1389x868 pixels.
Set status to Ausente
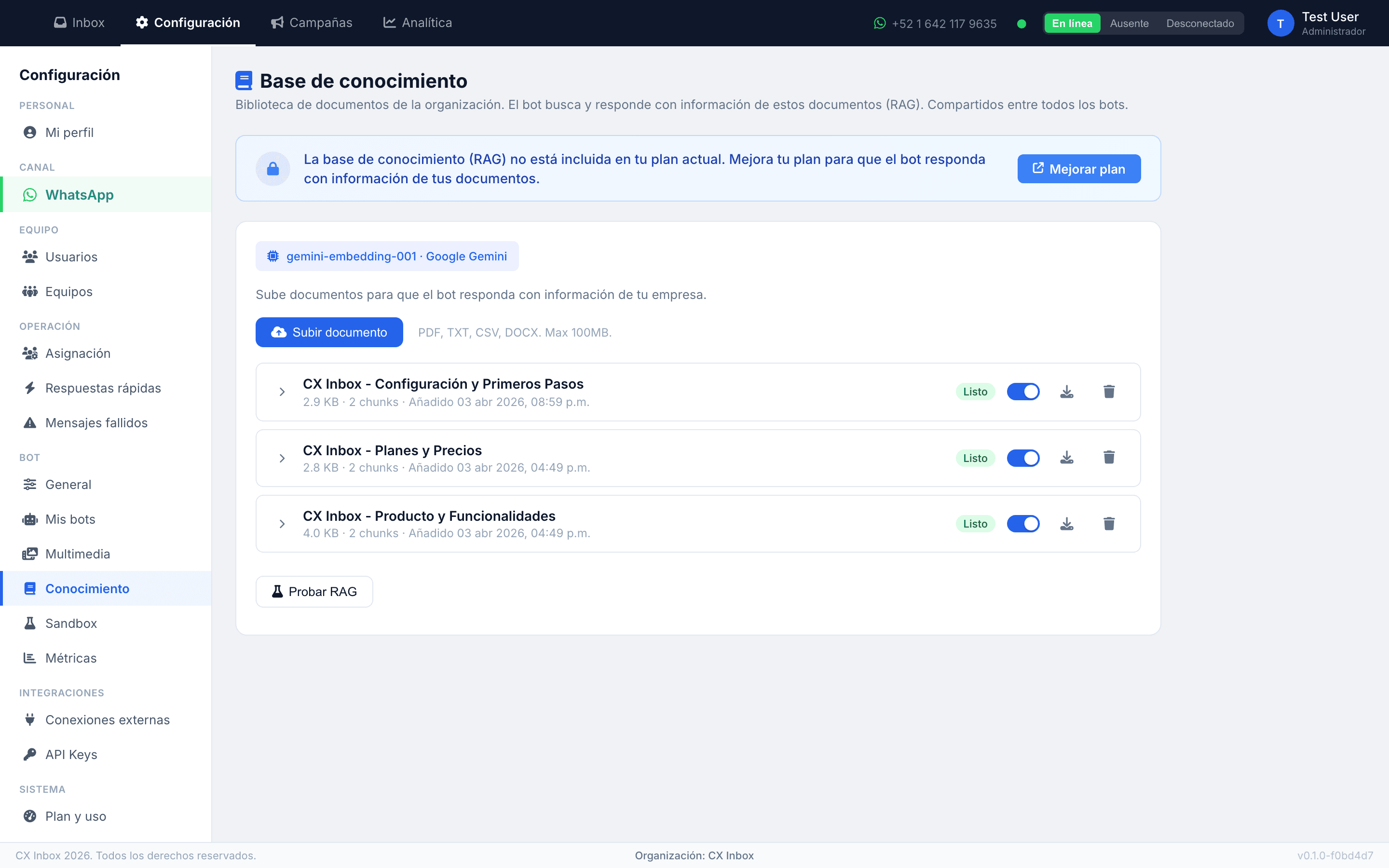[x=1129, y=24]
